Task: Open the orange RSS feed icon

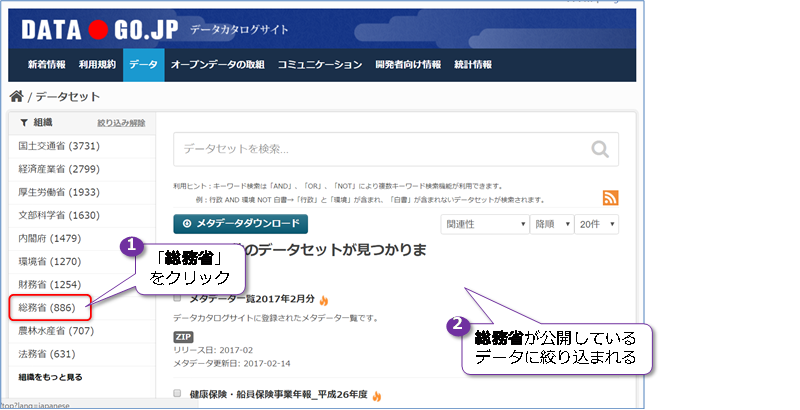Action: [610, 198]
